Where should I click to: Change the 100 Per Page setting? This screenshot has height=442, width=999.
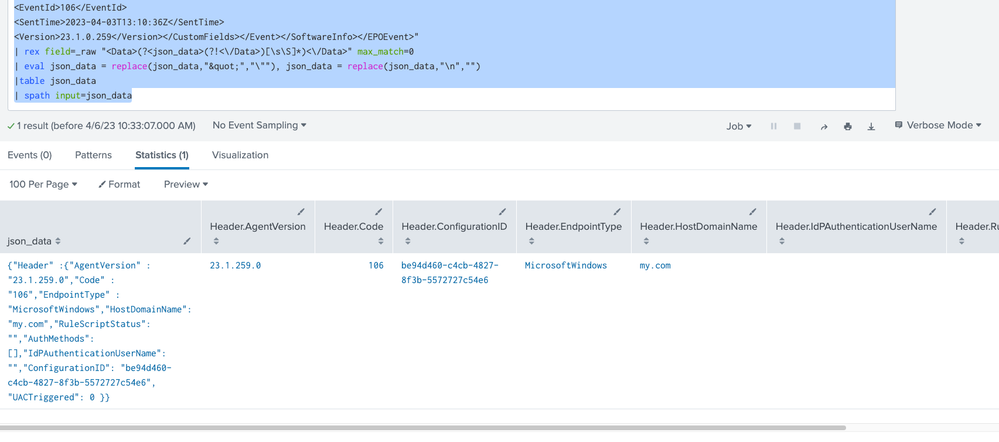(43, 184)
